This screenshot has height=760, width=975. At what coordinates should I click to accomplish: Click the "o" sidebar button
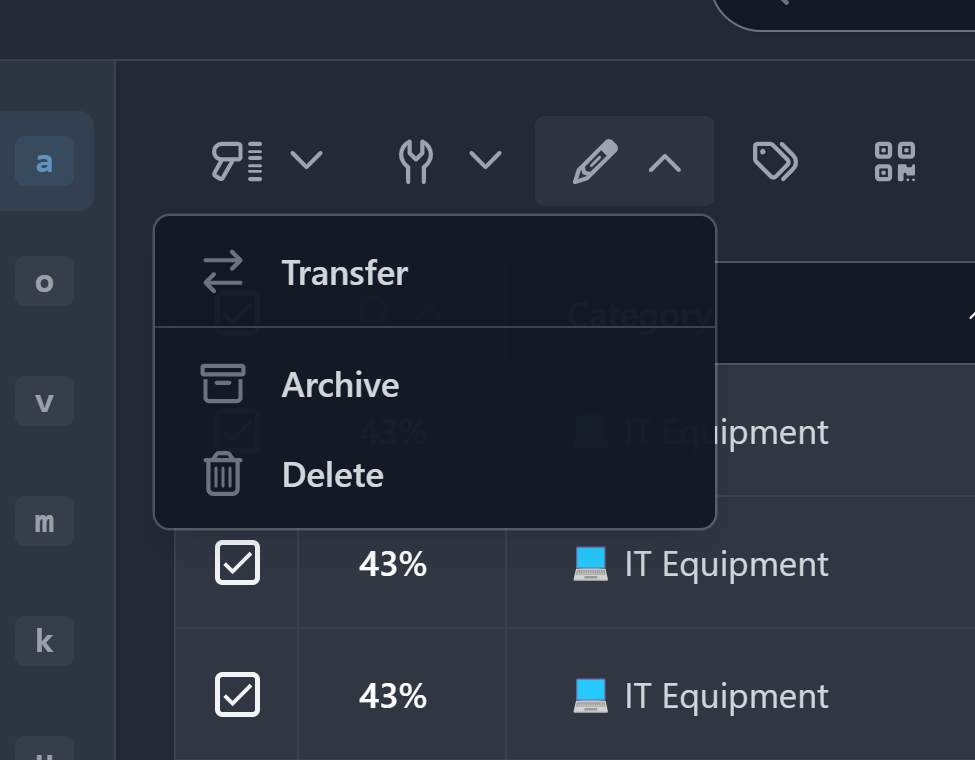tap(44, 282)
